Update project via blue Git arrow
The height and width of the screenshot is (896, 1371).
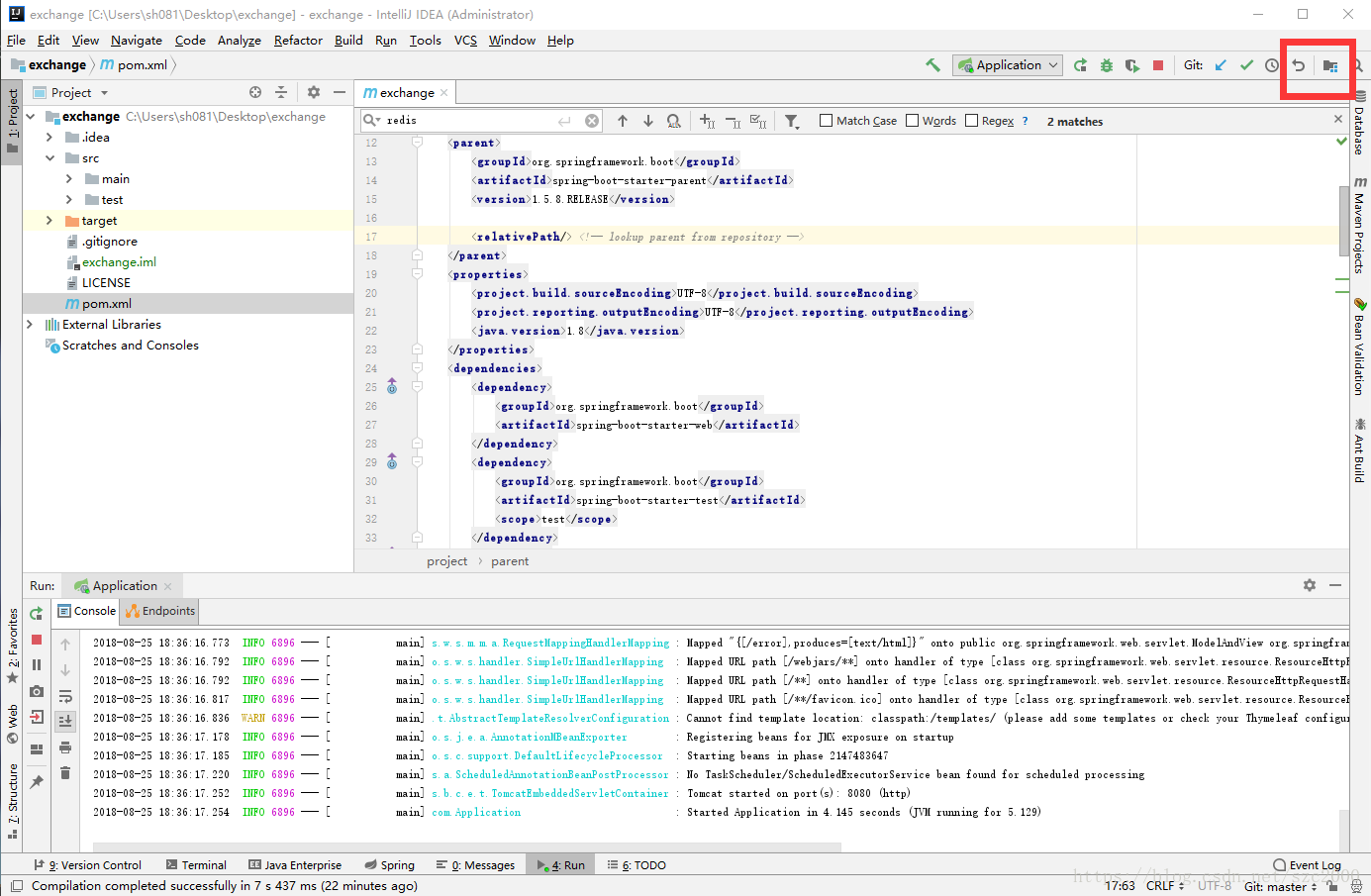pos(1221,65)
